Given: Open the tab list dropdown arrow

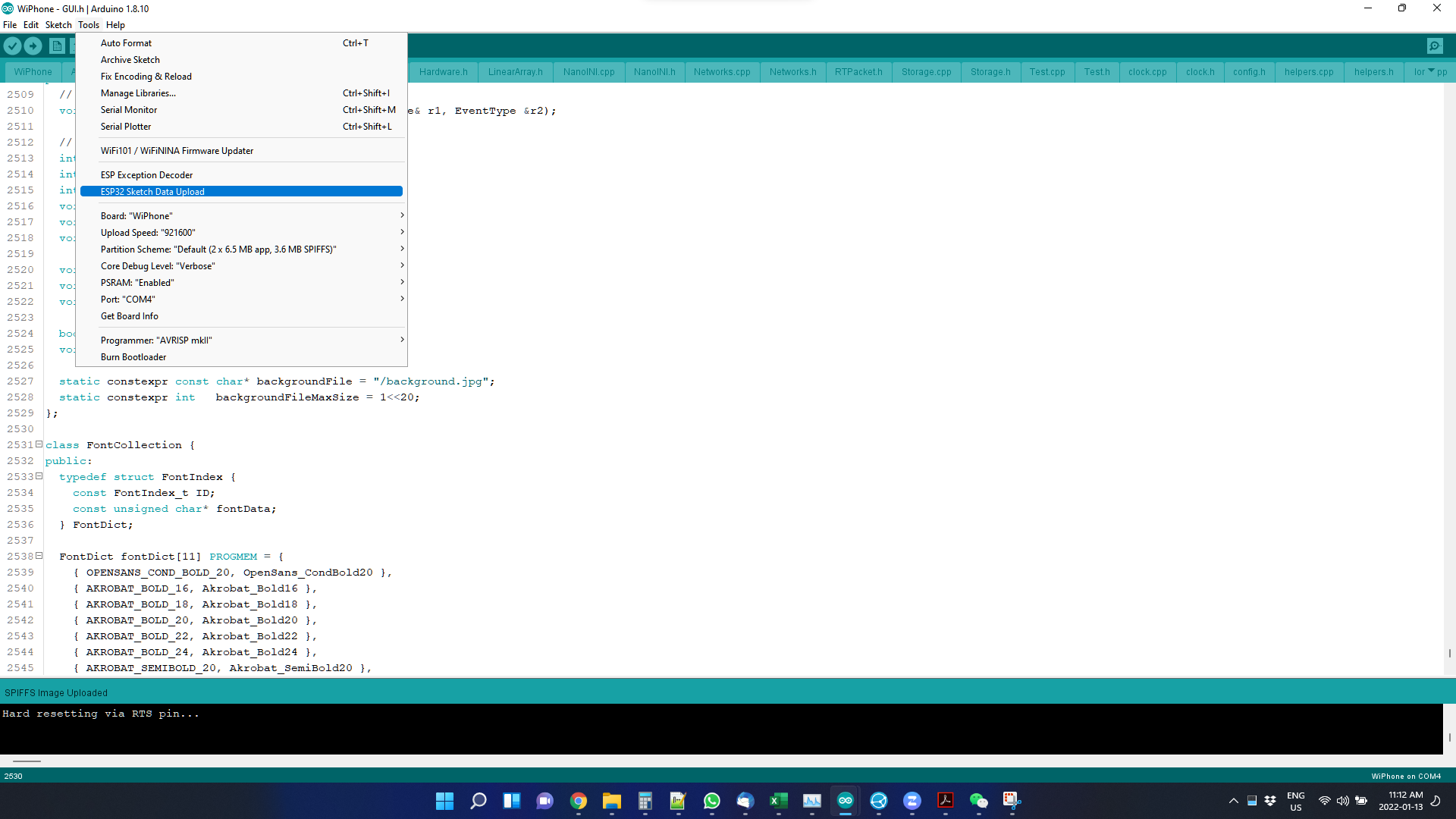Looking at the screenshot, I should [x=1432, y=71].
